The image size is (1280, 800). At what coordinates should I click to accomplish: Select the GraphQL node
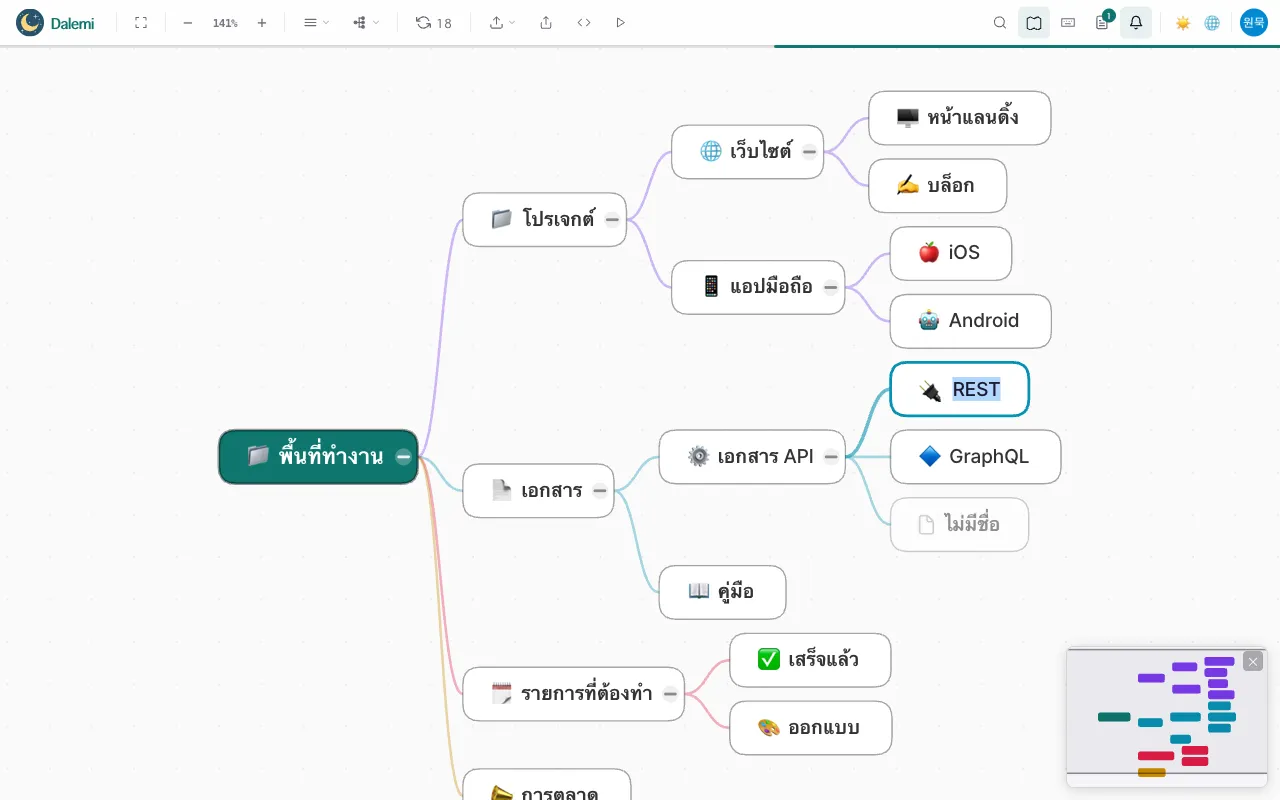tap(975, 457)
